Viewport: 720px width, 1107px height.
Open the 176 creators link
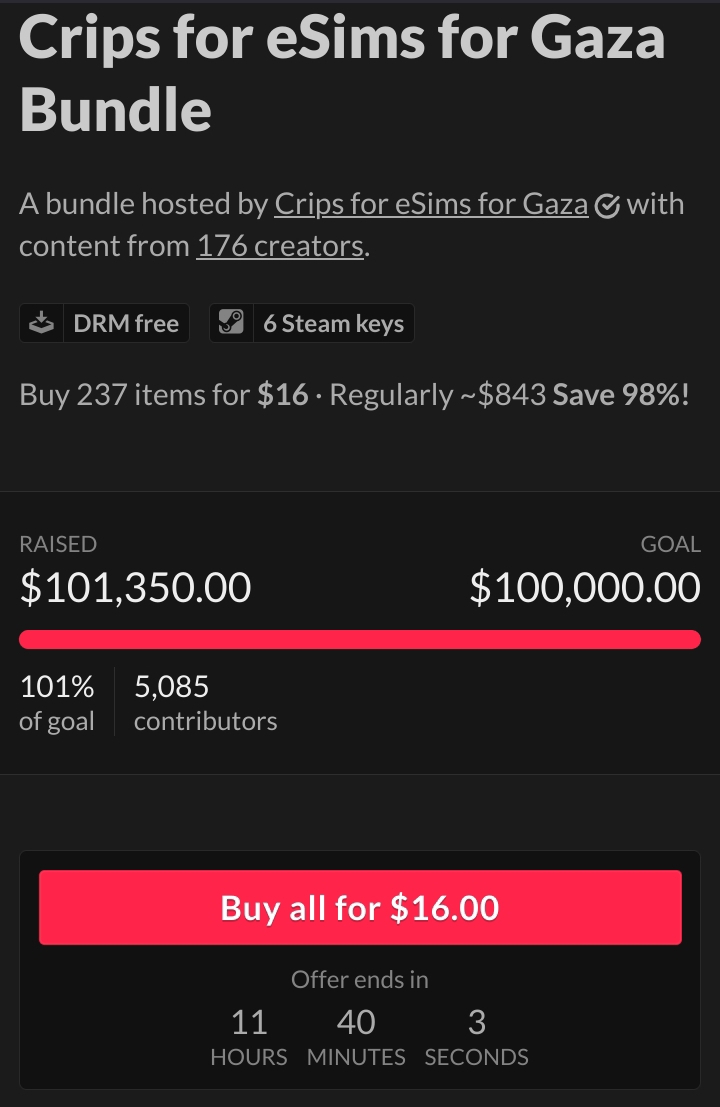click(x=280, y=245)
